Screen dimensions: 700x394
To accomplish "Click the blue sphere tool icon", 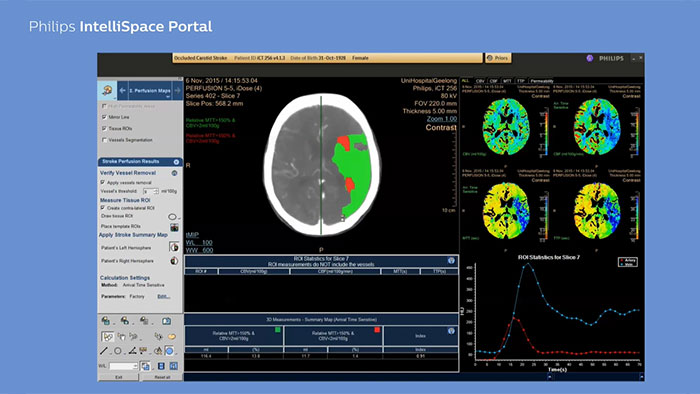I will (x=170, y=351).
